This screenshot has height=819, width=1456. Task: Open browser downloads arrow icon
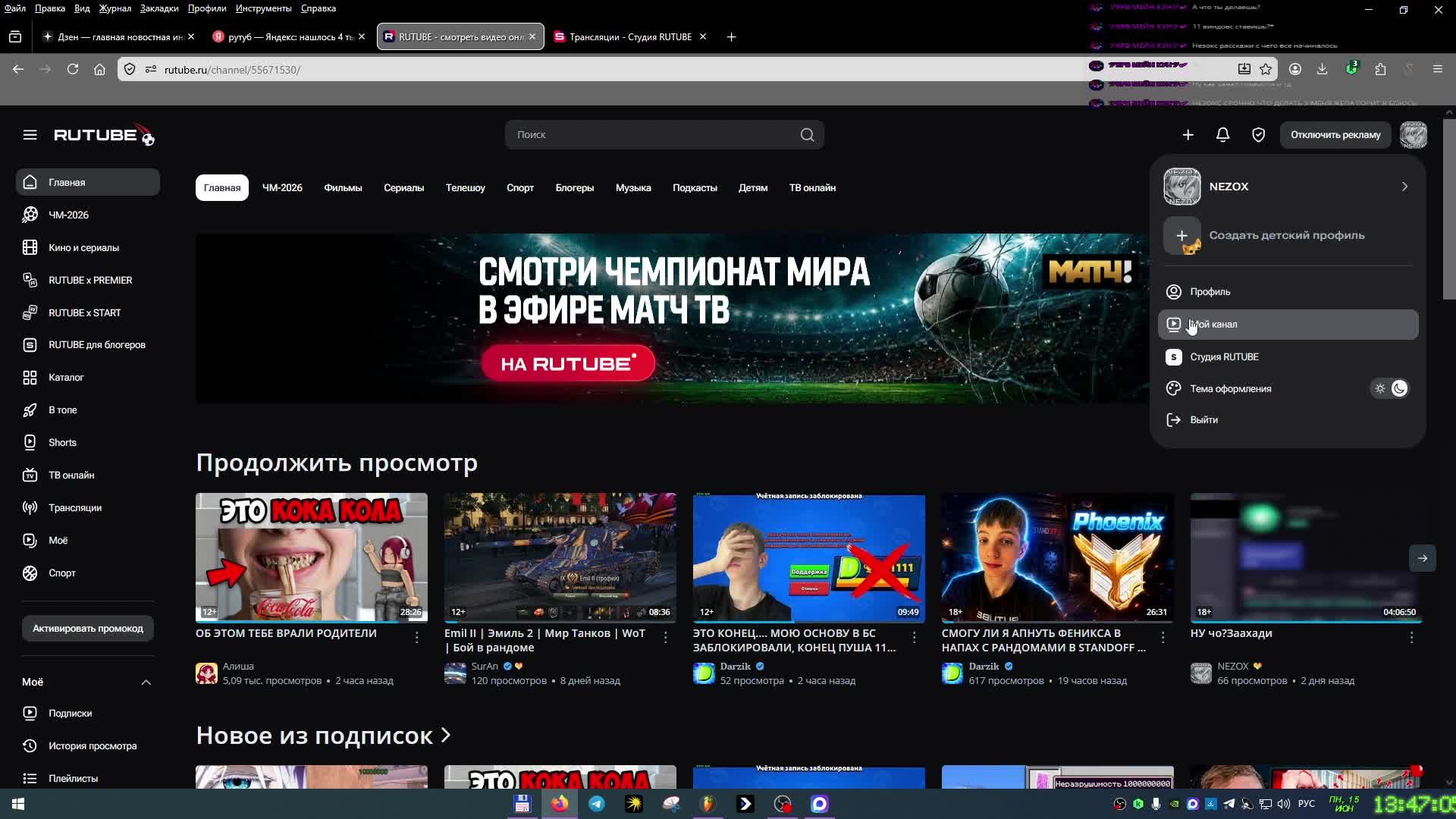click(x=1322, y=69)
